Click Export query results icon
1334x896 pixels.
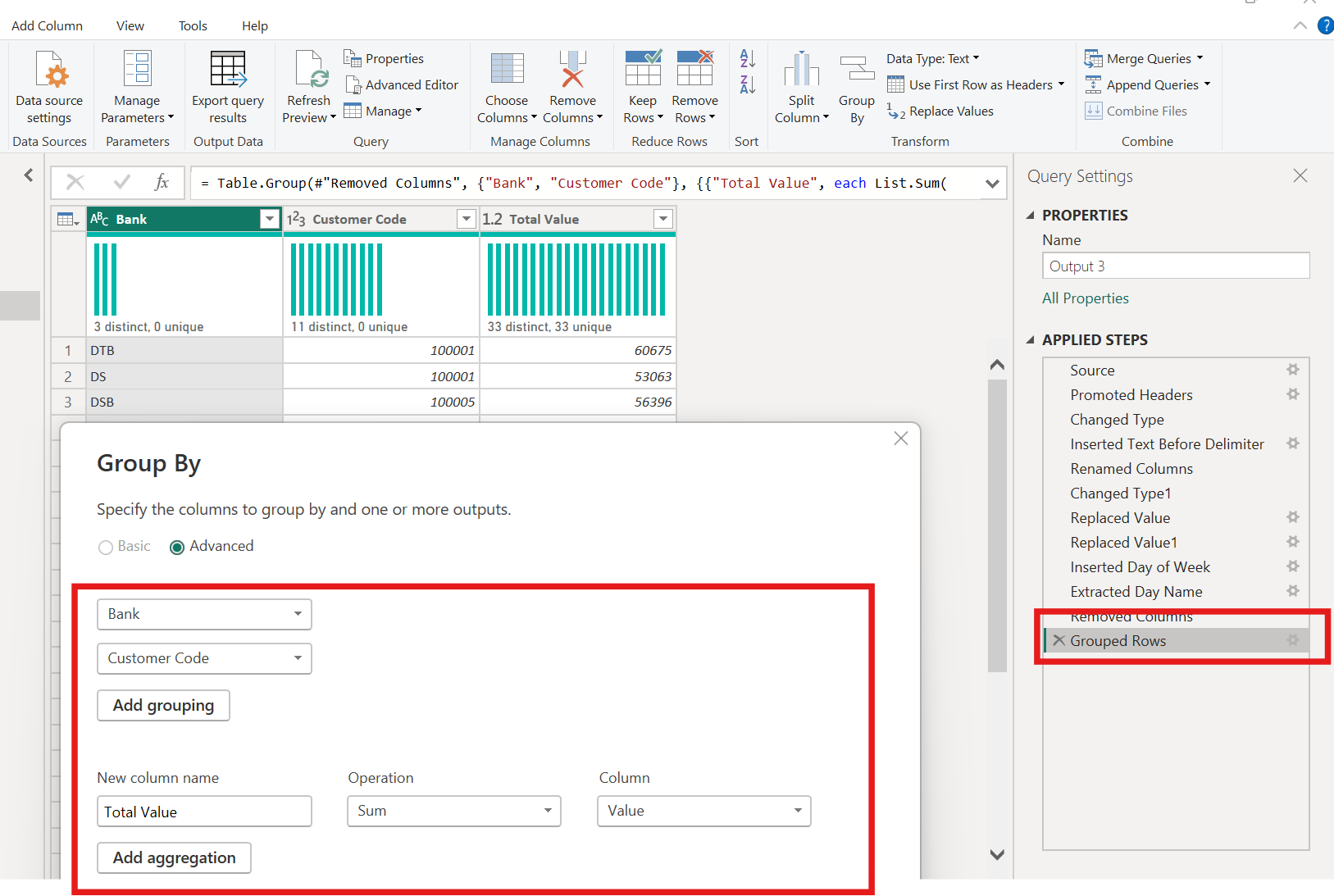pos(228,69)
